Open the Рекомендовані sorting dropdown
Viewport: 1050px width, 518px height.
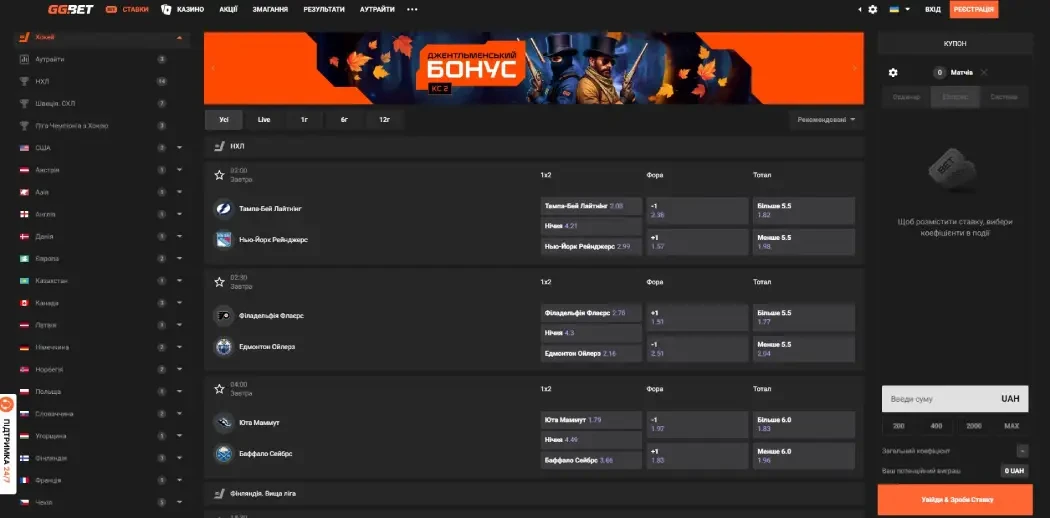point(826,120)
